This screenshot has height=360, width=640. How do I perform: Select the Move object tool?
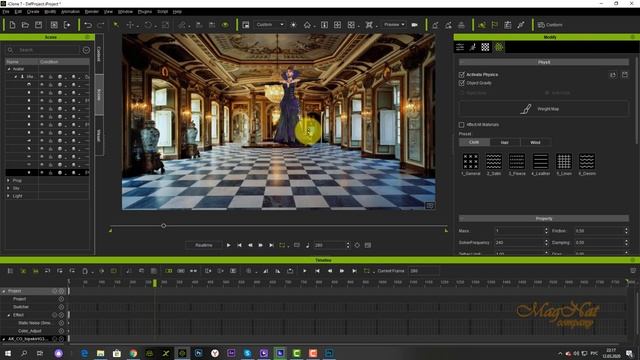(130, 25)
